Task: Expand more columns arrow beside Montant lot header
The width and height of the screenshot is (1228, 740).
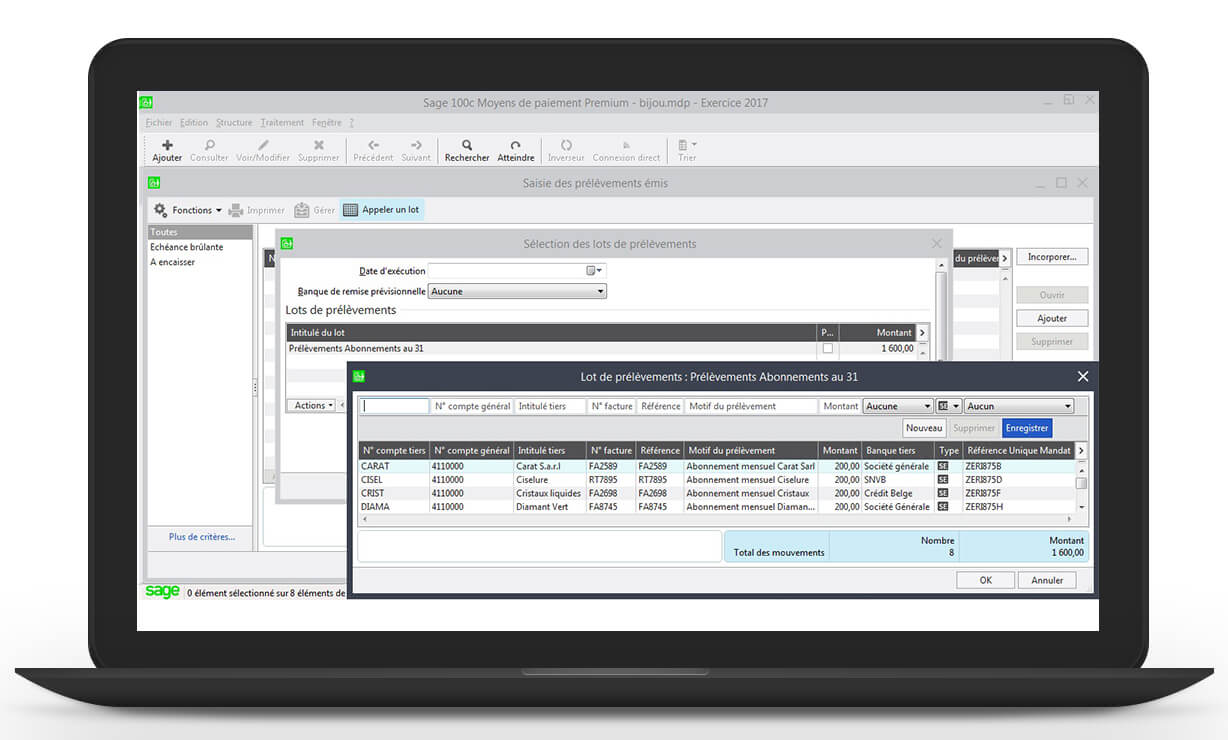Action: [x=922, y=333]
